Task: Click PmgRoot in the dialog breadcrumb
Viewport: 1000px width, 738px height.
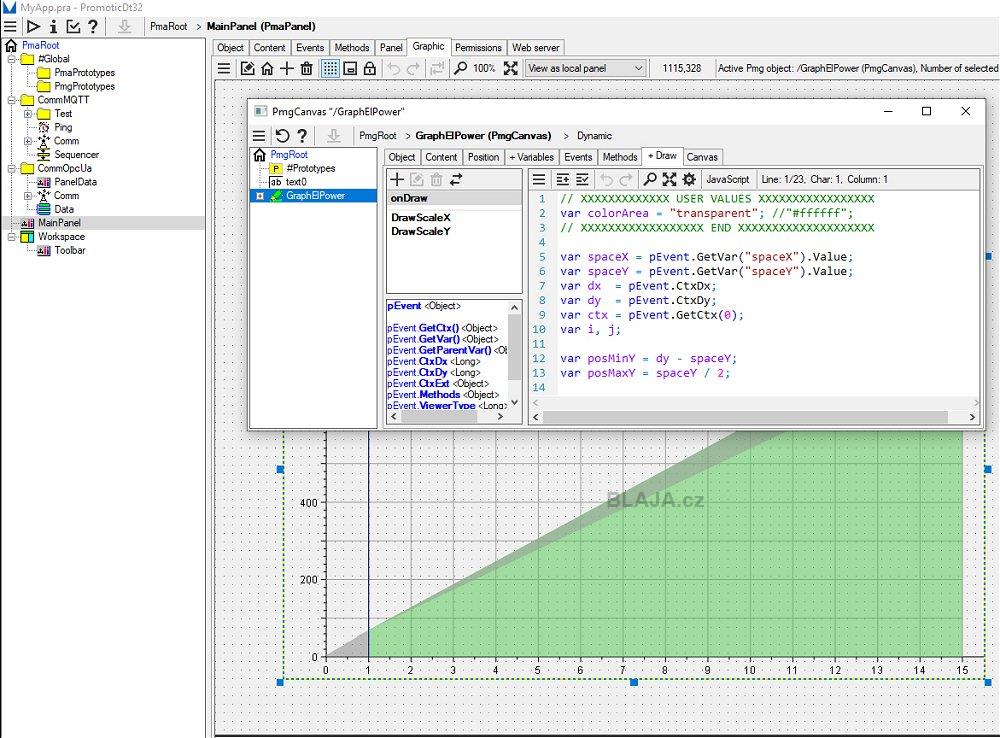Action: tap(378, 135)
